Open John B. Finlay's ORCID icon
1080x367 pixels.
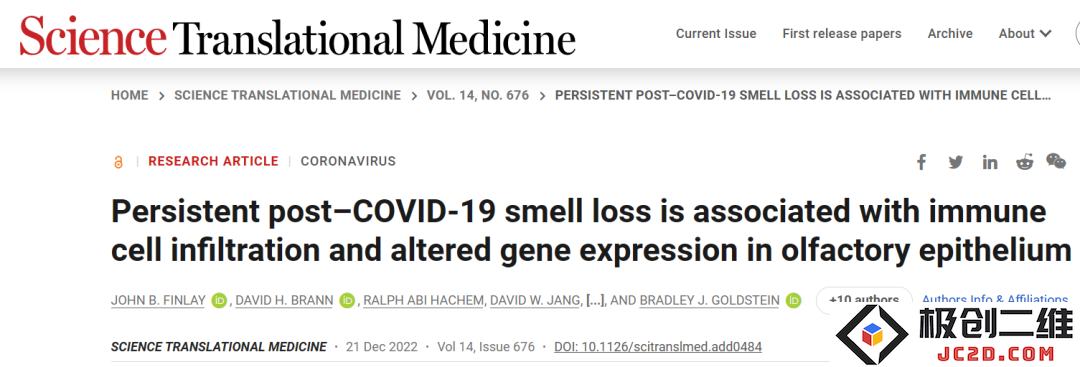tap(220, 300)
